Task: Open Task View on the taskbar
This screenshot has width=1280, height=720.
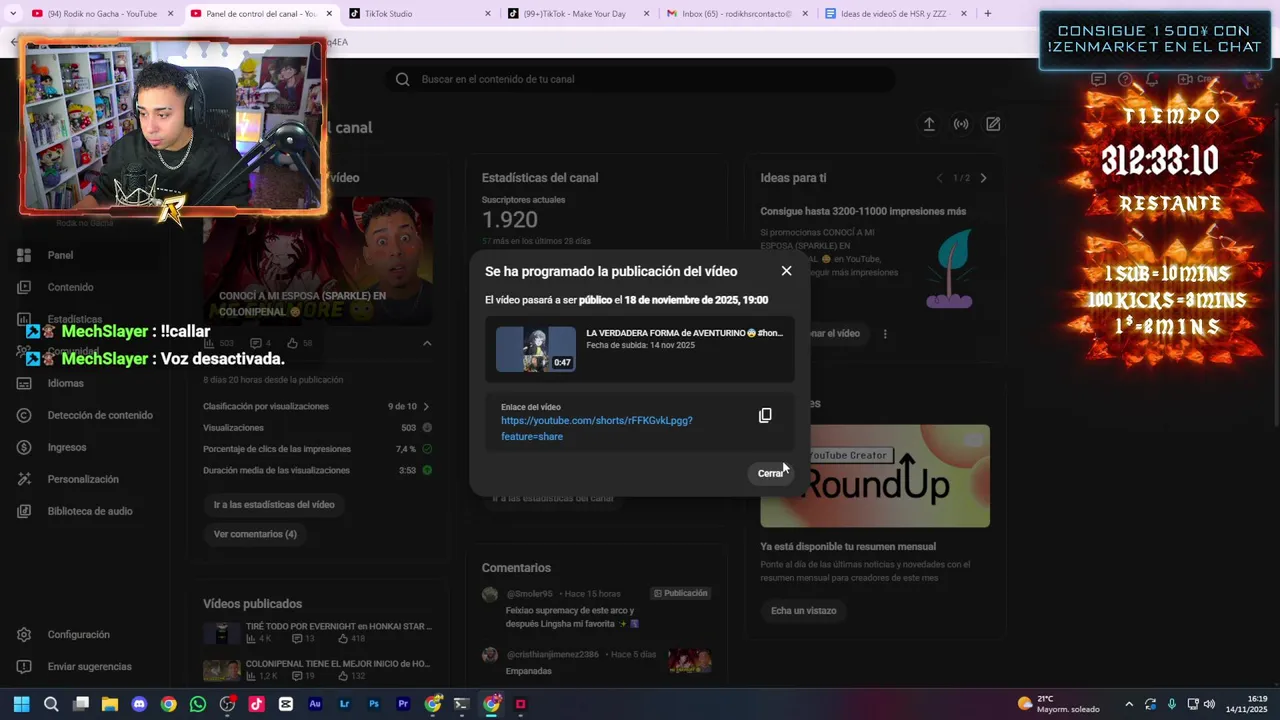Action: [81, 704]
